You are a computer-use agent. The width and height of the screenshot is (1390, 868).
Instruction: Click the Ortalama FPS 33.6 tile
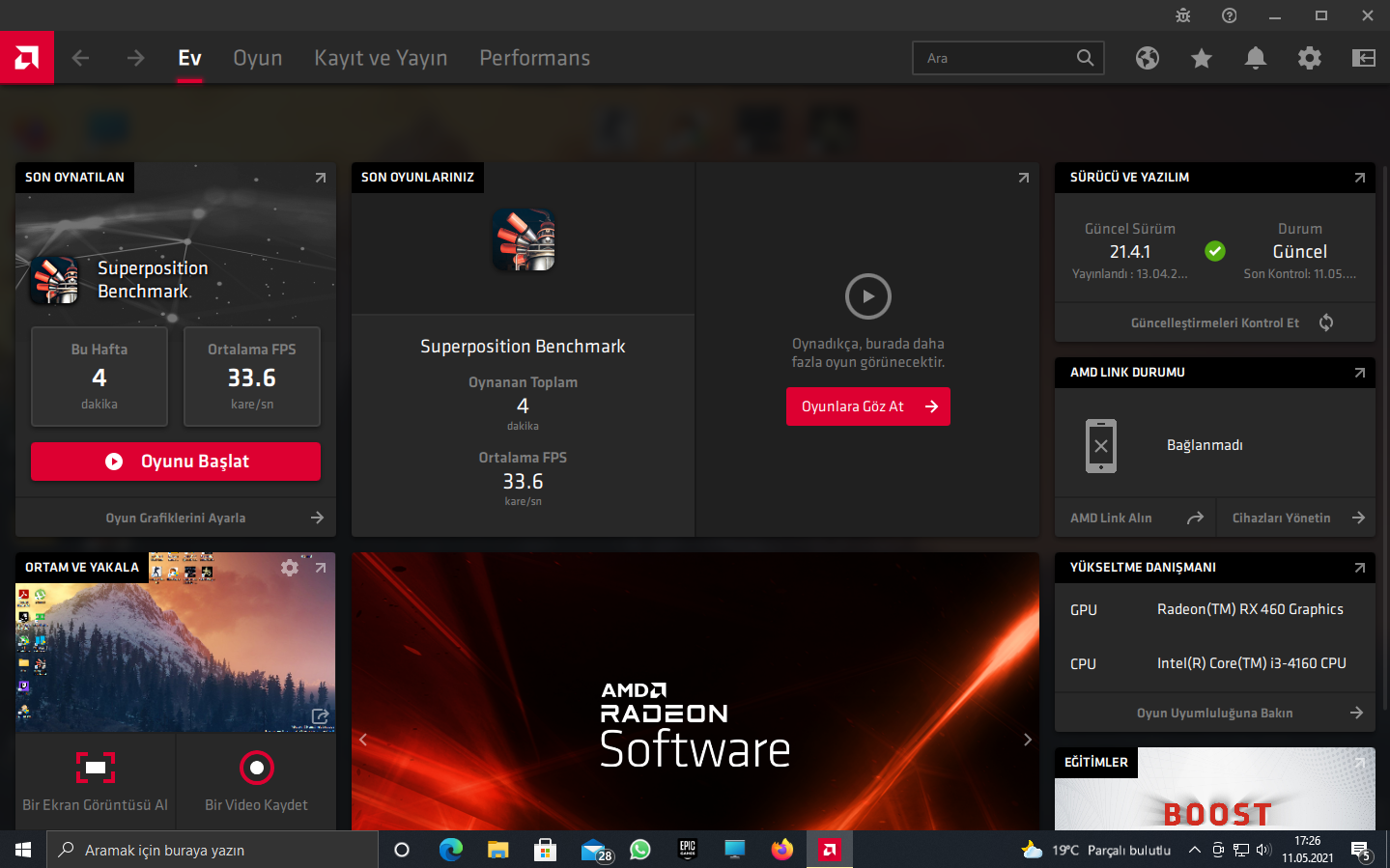tap(252, 377)
